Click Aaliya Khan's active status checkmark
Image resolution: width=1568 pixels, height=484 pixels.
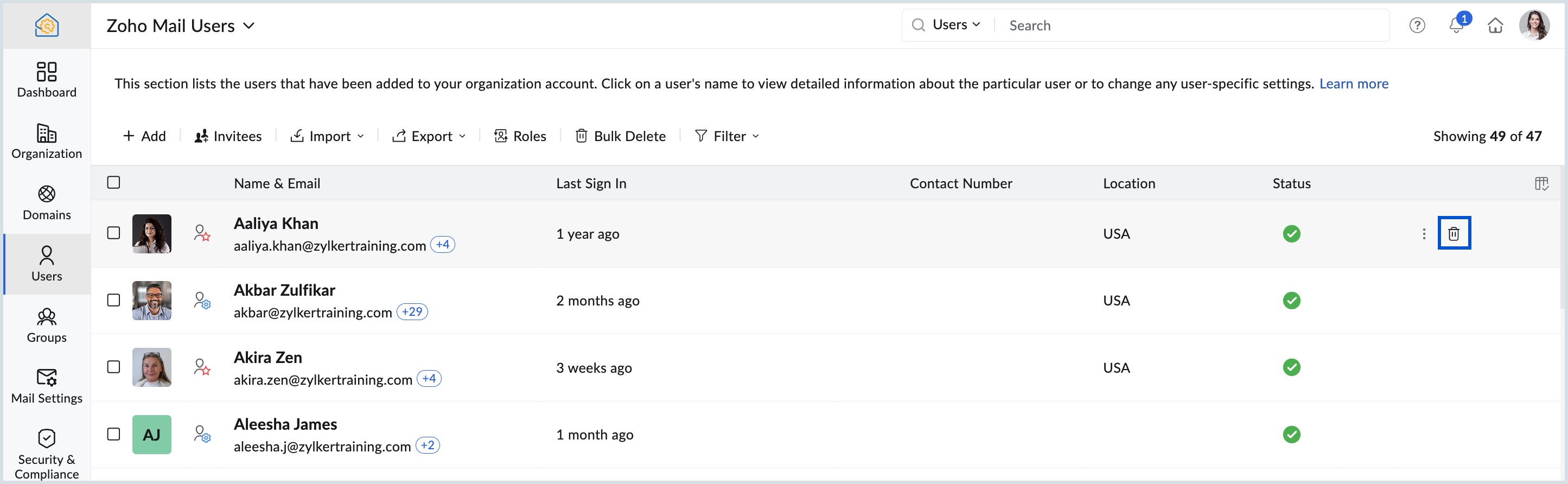1292,234
